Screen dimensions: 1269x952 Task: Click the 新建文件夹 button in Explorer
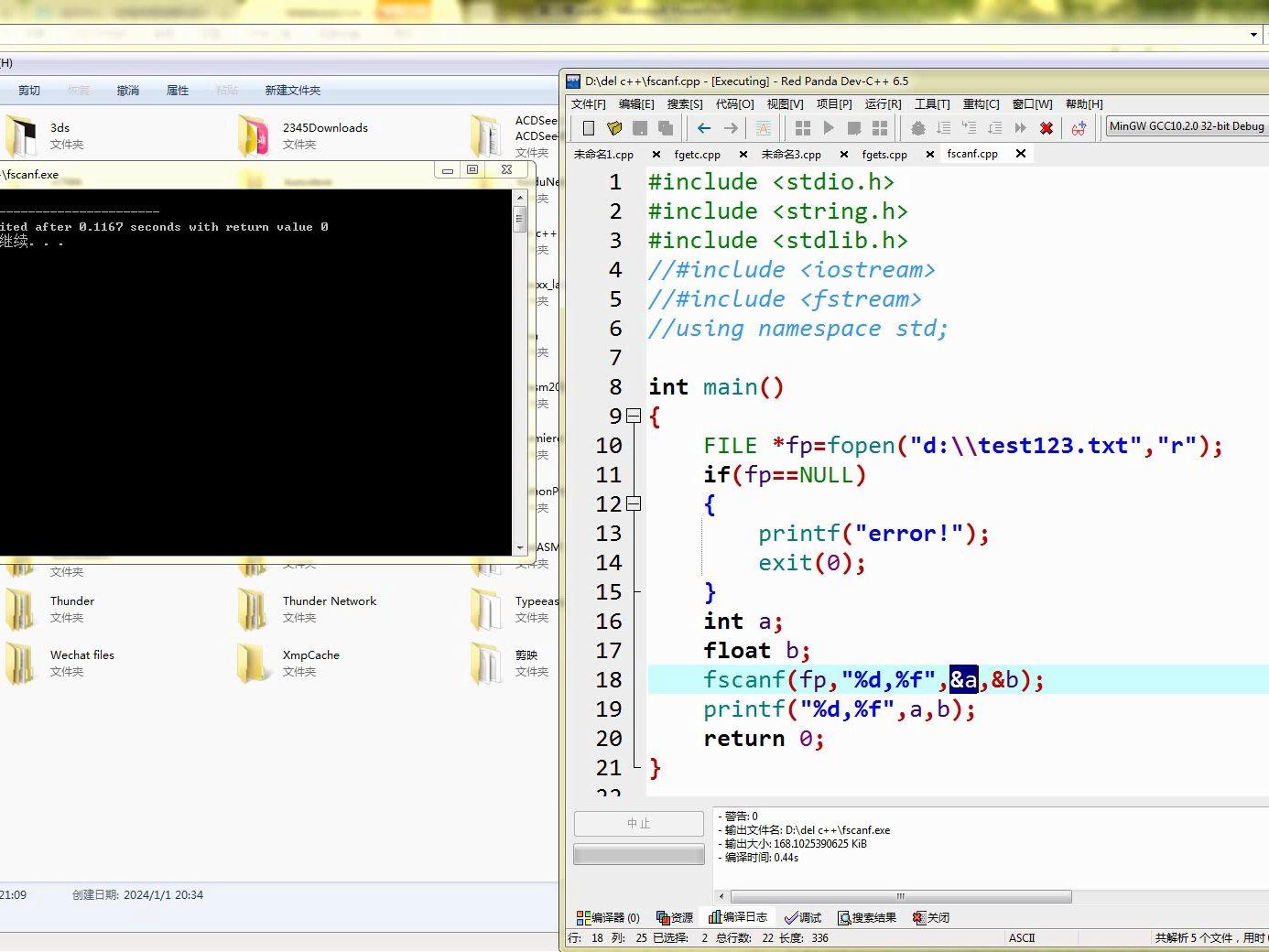click(x=293, y=91)
